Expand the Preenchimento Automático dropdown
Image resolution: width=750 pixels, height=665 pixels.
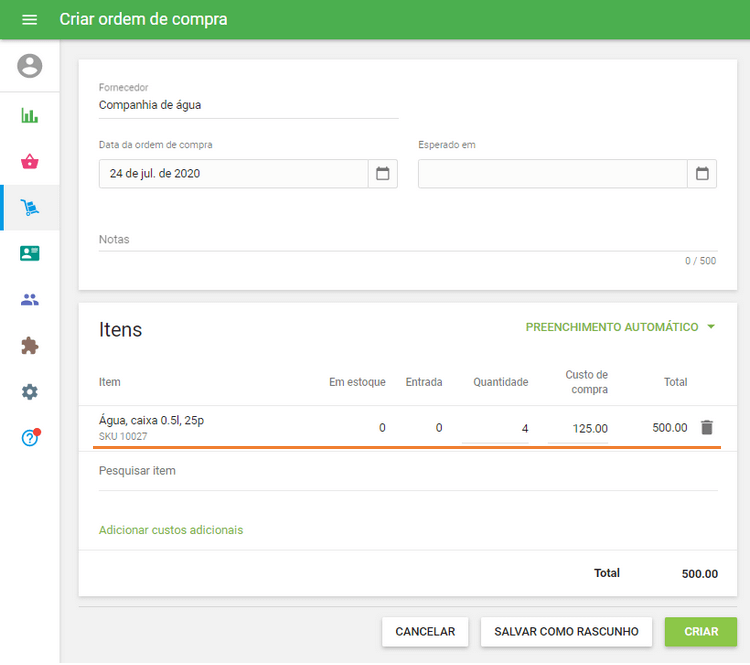[620, 327]
